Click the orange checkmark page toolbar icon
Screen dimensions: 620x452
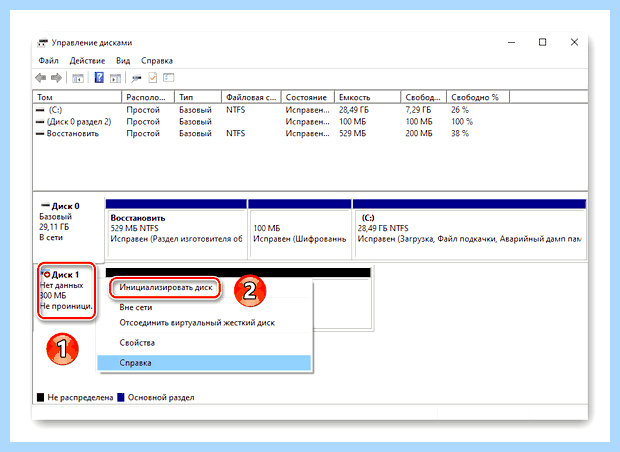(153, 78)
